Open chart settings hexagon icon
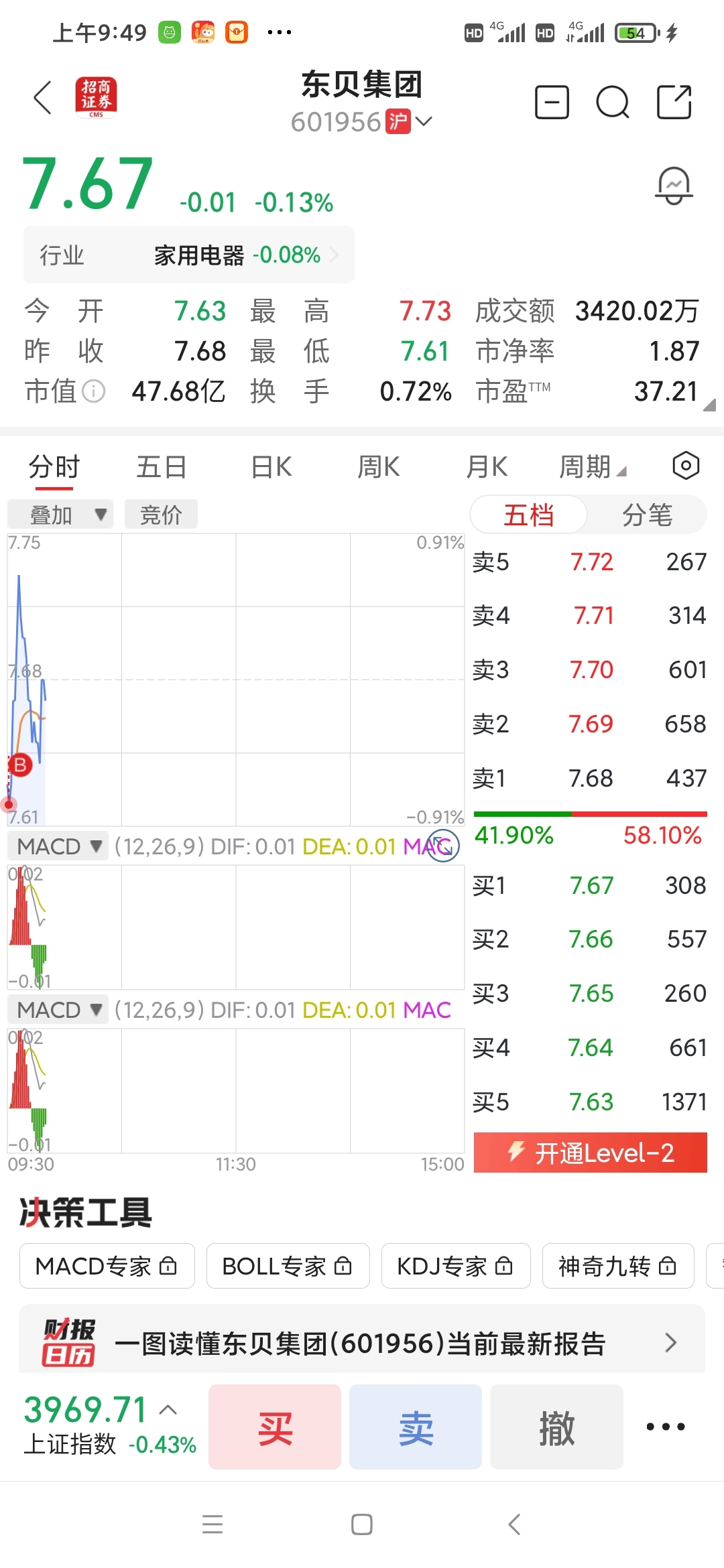Screen dimensions: 724x1568 pos(686,465)
